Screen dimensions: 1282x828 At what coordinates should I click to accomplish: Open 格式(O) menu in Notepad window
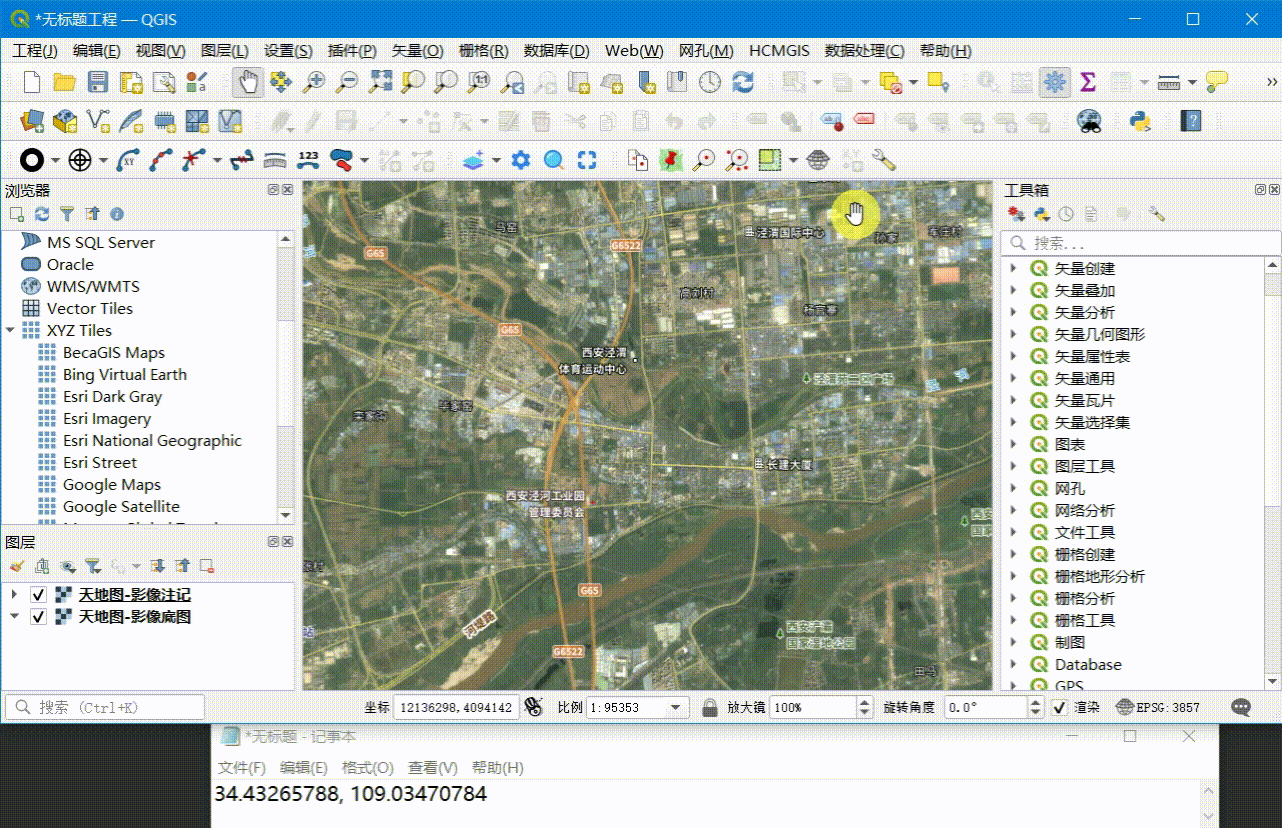tap(368, 768)
